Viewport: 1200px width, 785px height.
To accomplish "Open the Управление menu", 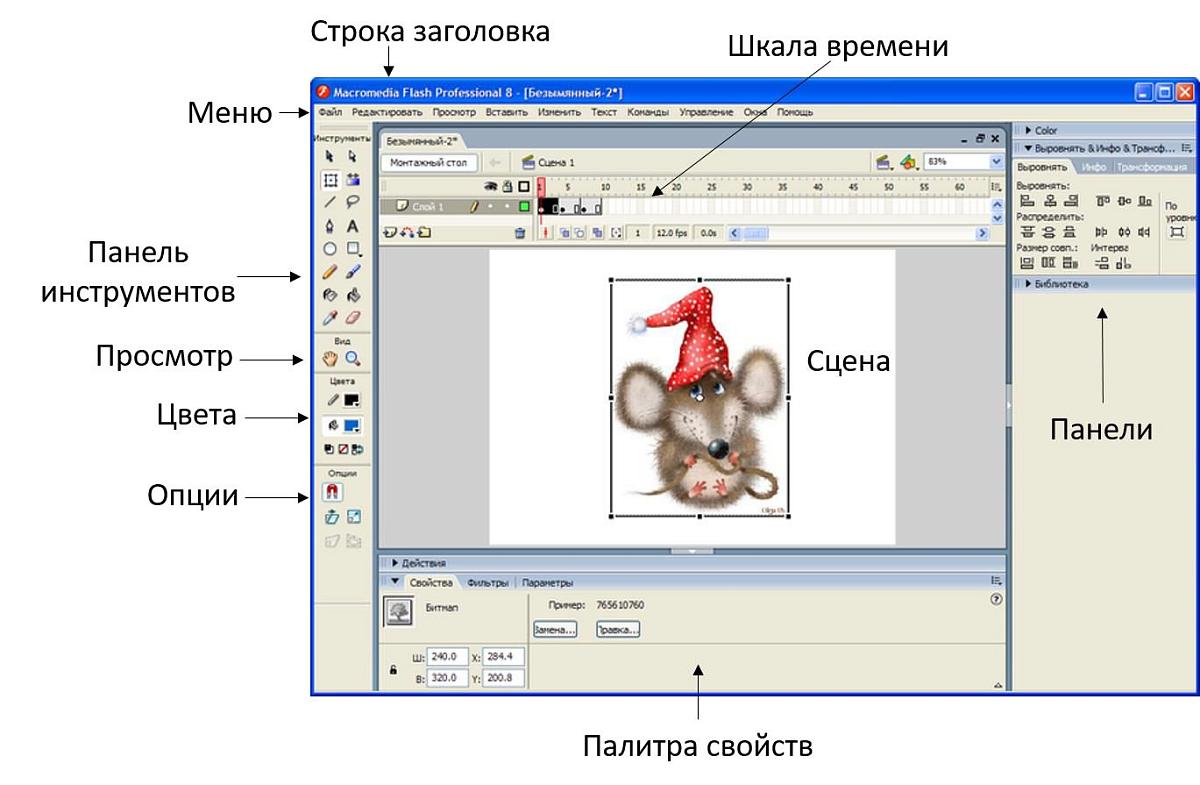I will point(706,113).
